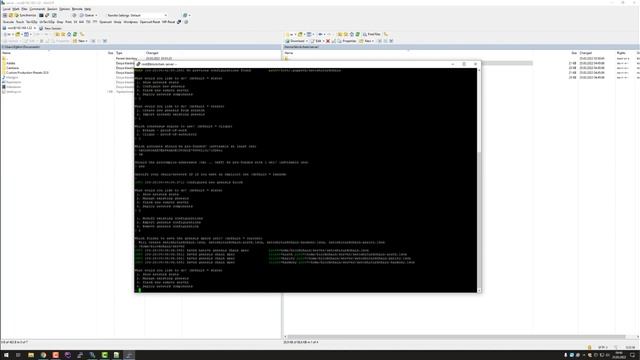Open the Options menu
The image size is (640, 360).
pos(64,9)
